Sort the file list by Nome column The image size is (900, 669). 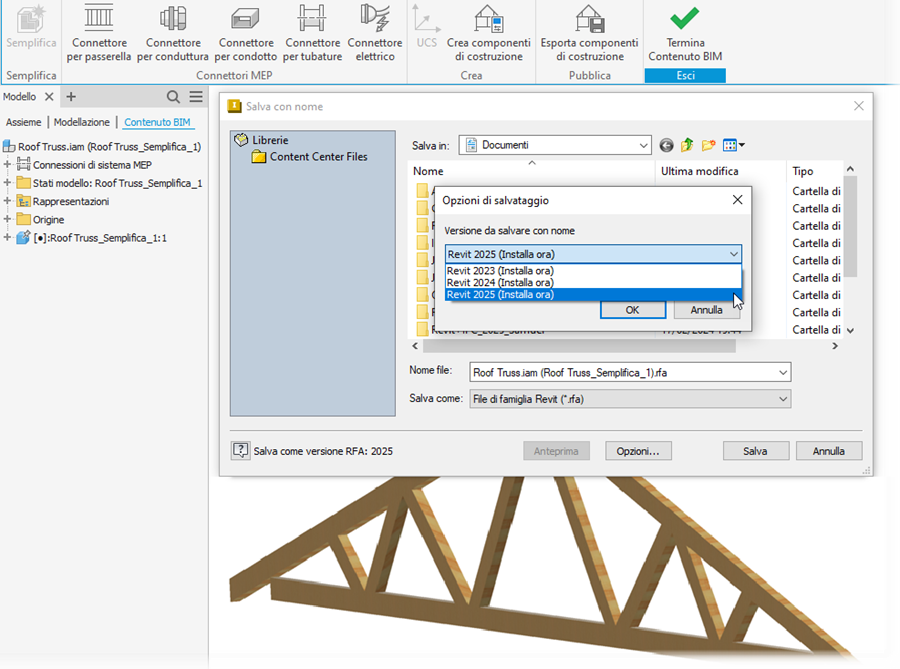click(x=532, y=171)
